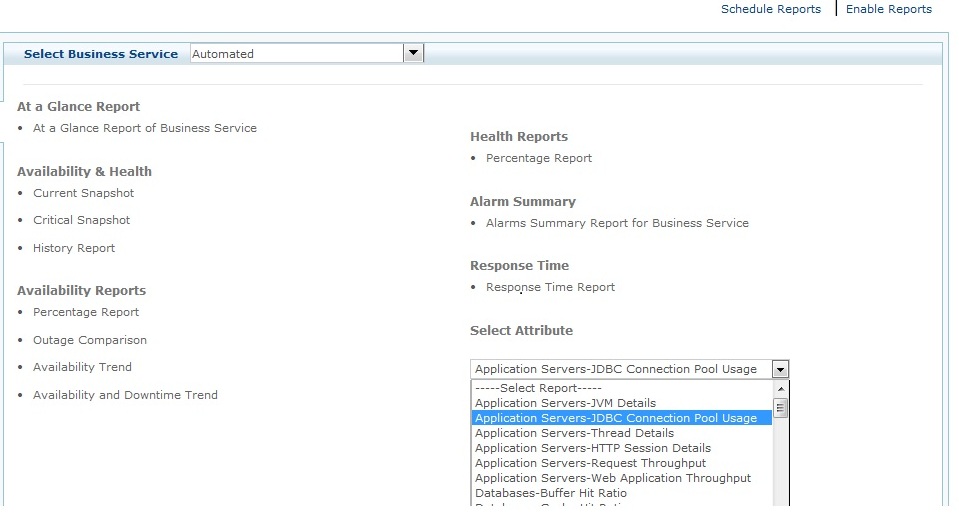
Task: Click the Enable Reports link
Action: pyautogui.click(x=888, y=9)
